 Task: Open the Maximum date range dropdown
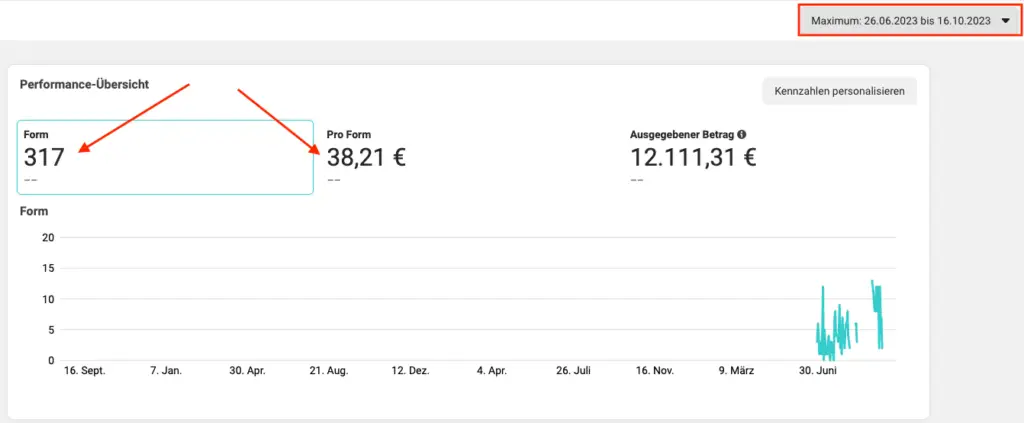pyautogui.click(x=910, y=21)
